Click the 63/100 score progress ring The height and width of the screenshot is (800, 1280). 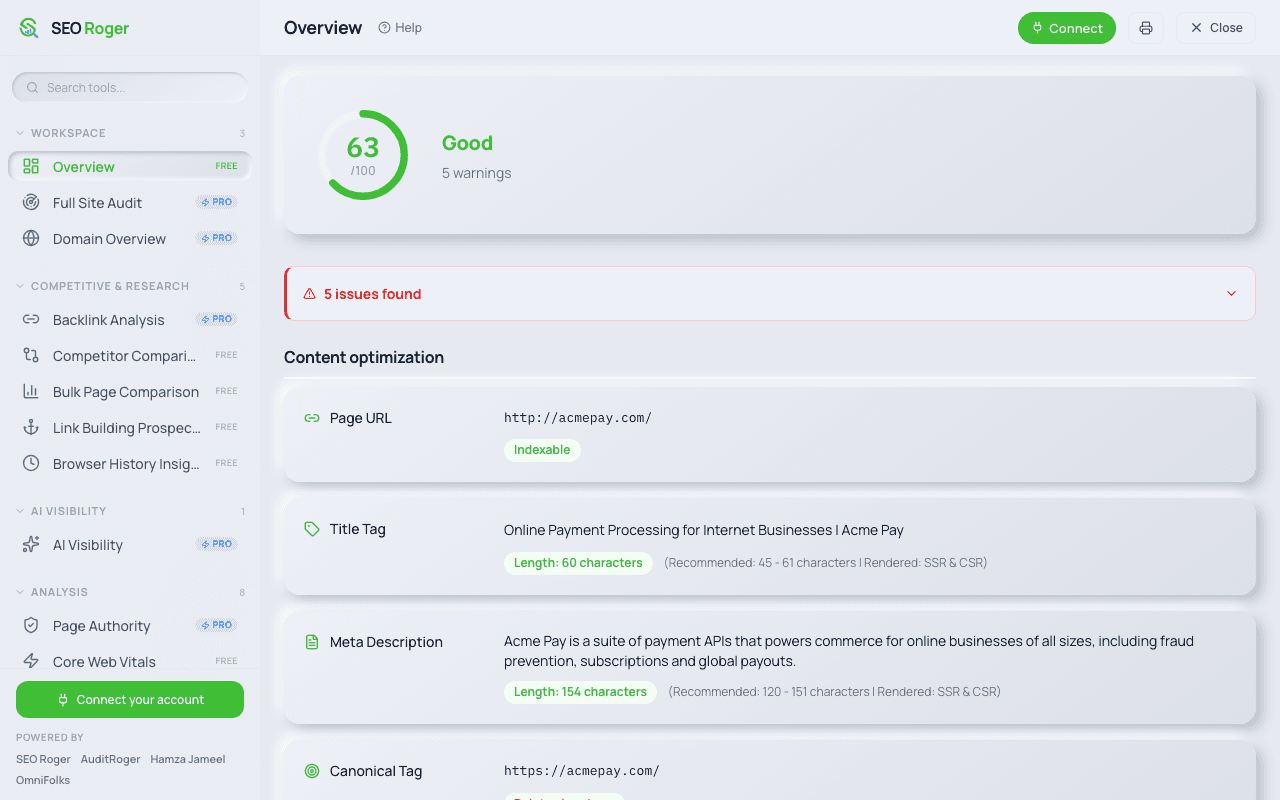coord(363,155)
